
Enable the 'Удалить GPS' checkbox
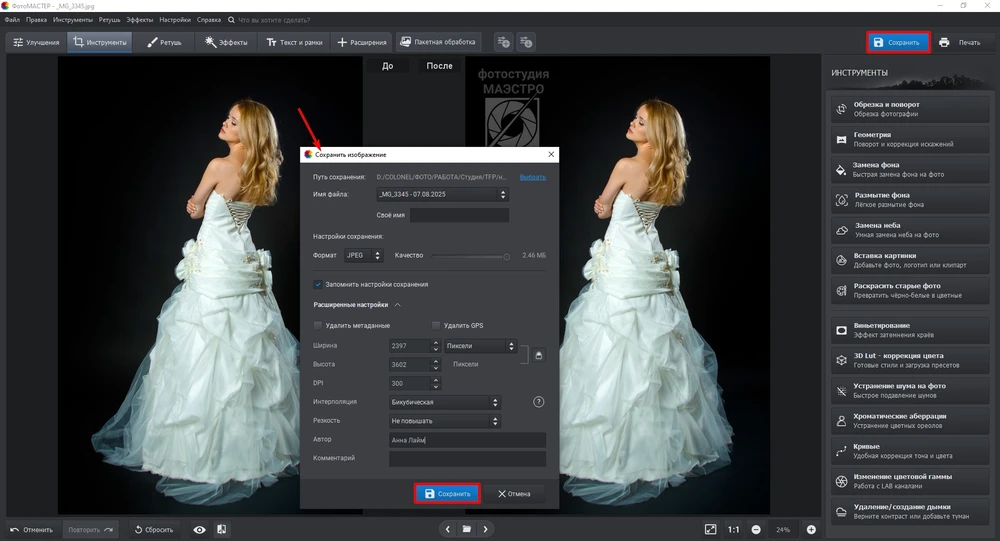[x=436, y=326]
